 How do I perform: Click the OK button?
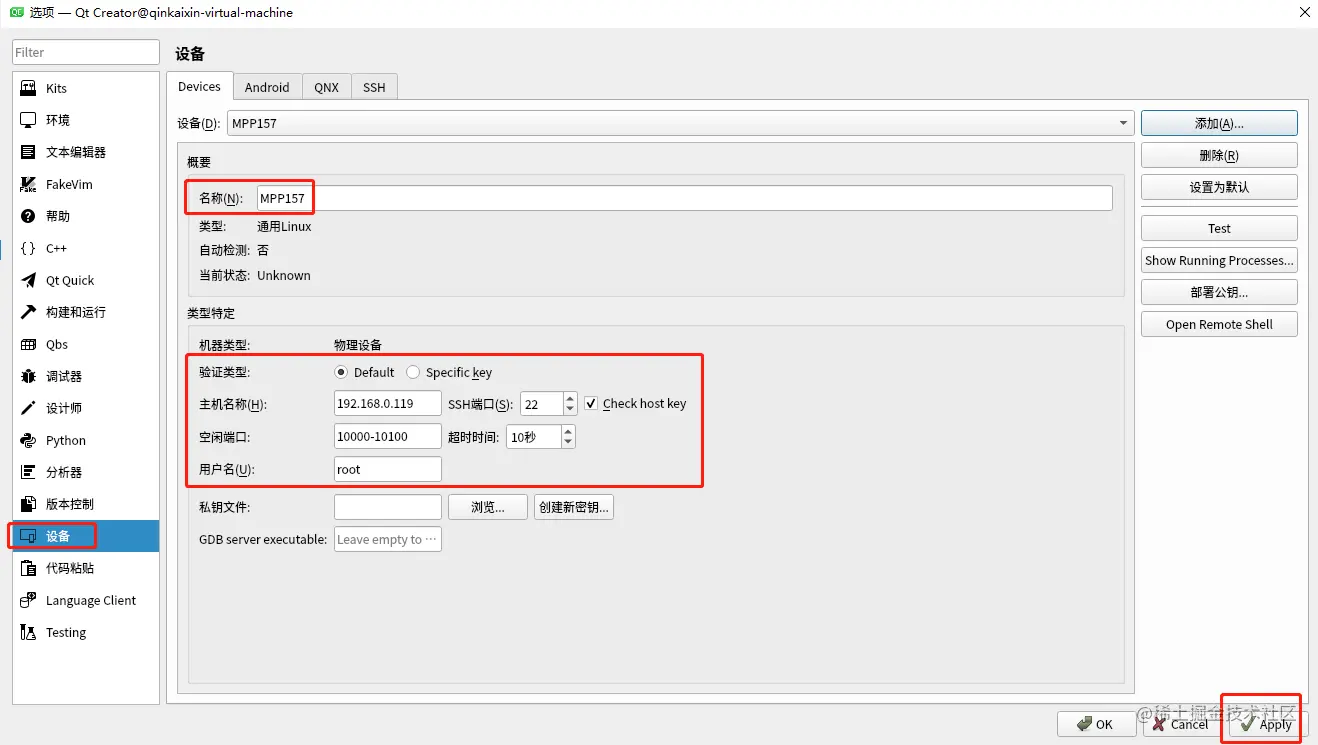coord(1095,724)
